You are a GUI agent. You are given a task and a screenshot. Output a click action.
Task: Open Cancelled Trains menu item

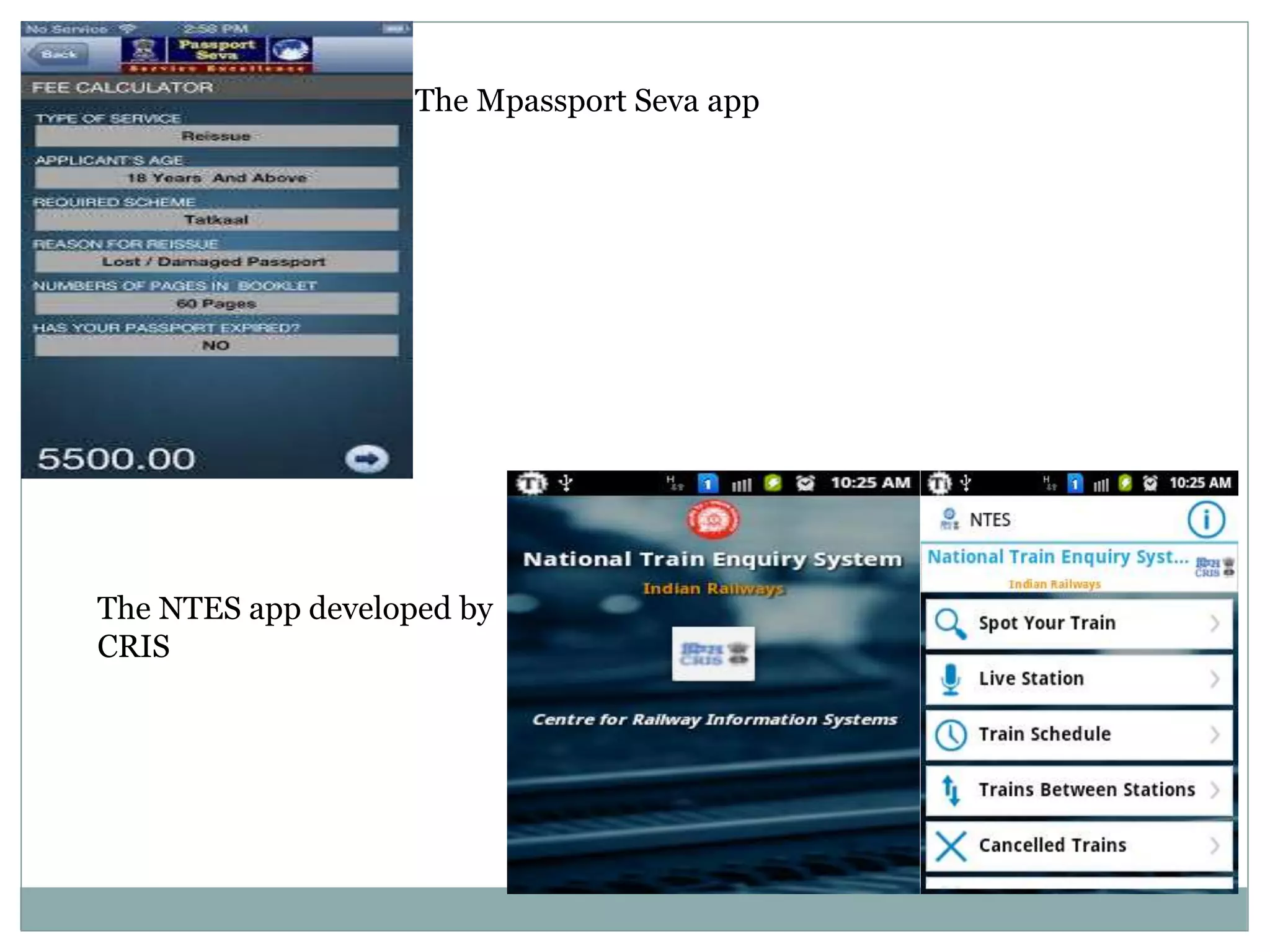1079,846
